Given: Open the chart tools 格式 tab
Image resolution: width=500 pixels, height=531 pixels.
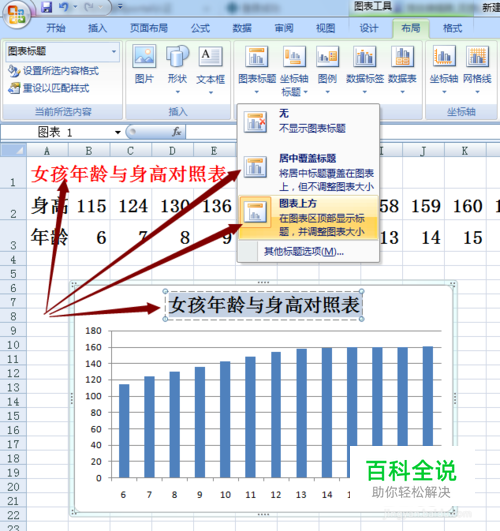Looking at the screenshot, I should [453, 28].
